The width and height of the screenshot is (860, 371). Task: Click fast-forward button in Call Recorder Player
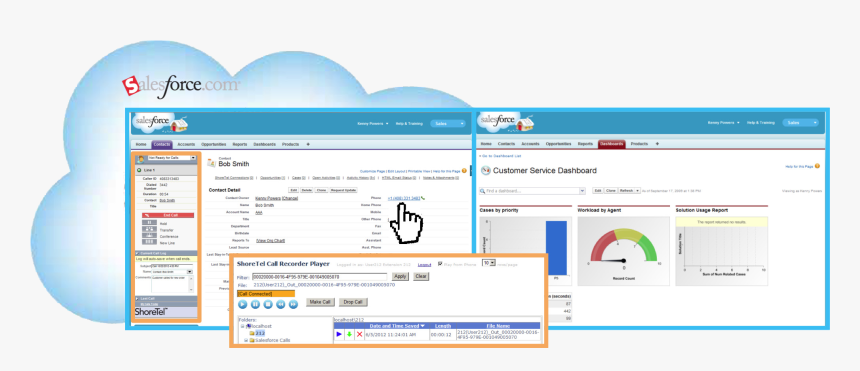pyautogui.click(x=293, y=304)
